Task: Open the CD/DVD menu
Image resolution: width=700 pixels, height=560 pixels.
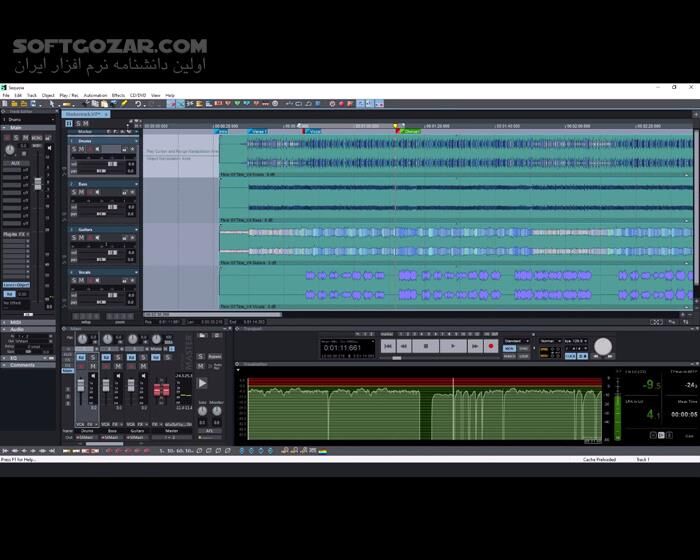Action: [138, 95]
